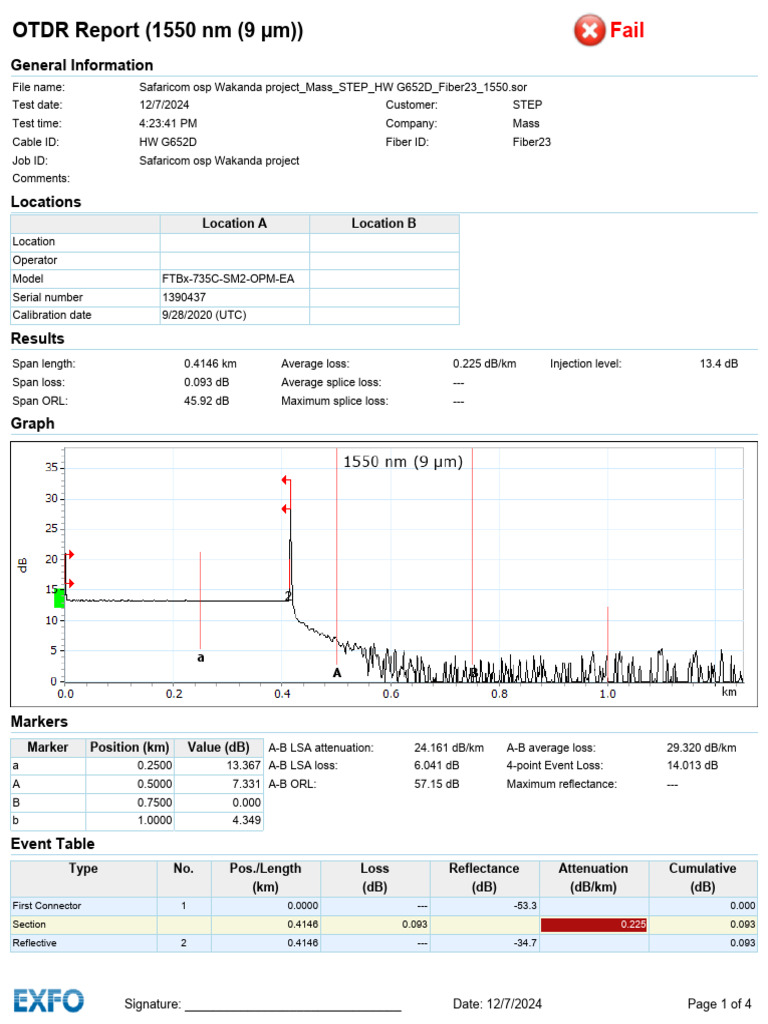Screen dimensions: 768x1024
Task: Click the model FTBx-735C-SM2-OPM-EA cell
Action: click(x=234, y=279)
